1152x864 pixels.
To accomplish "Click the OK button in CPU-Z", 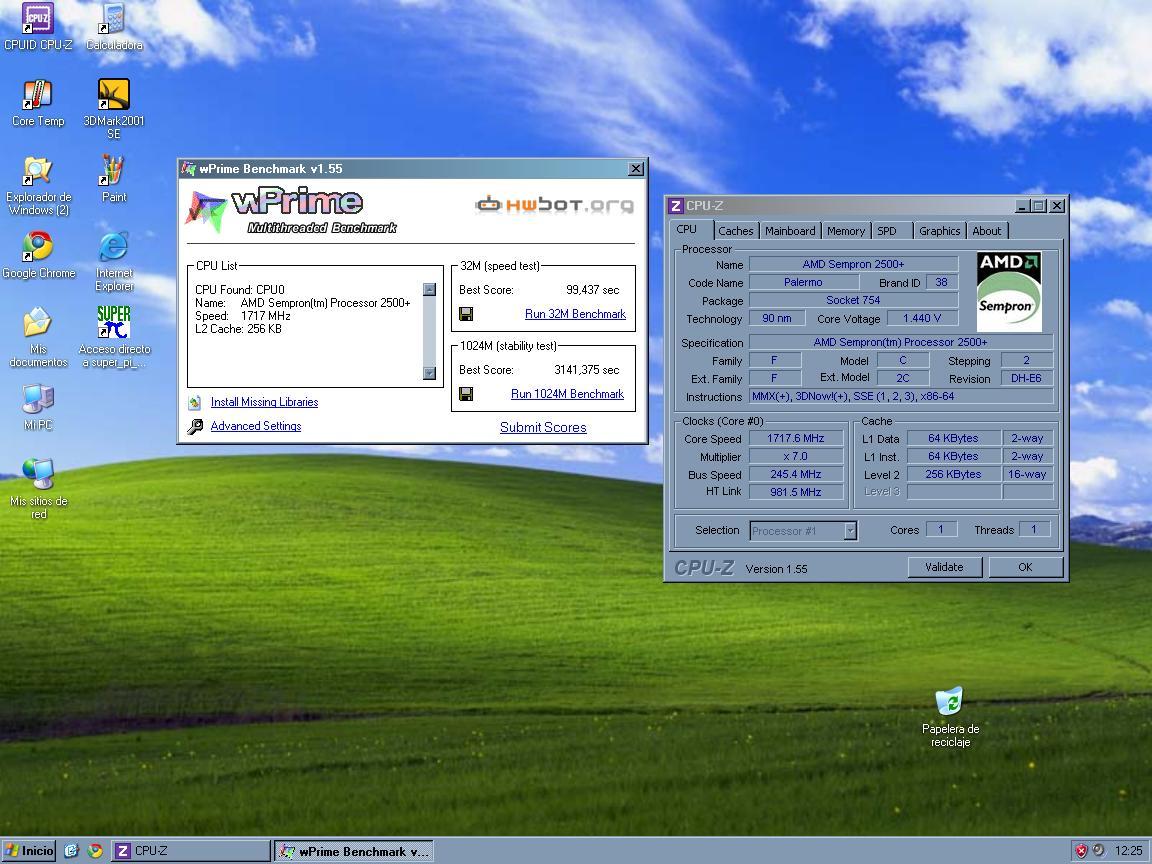I will (x=1025, y=567).
